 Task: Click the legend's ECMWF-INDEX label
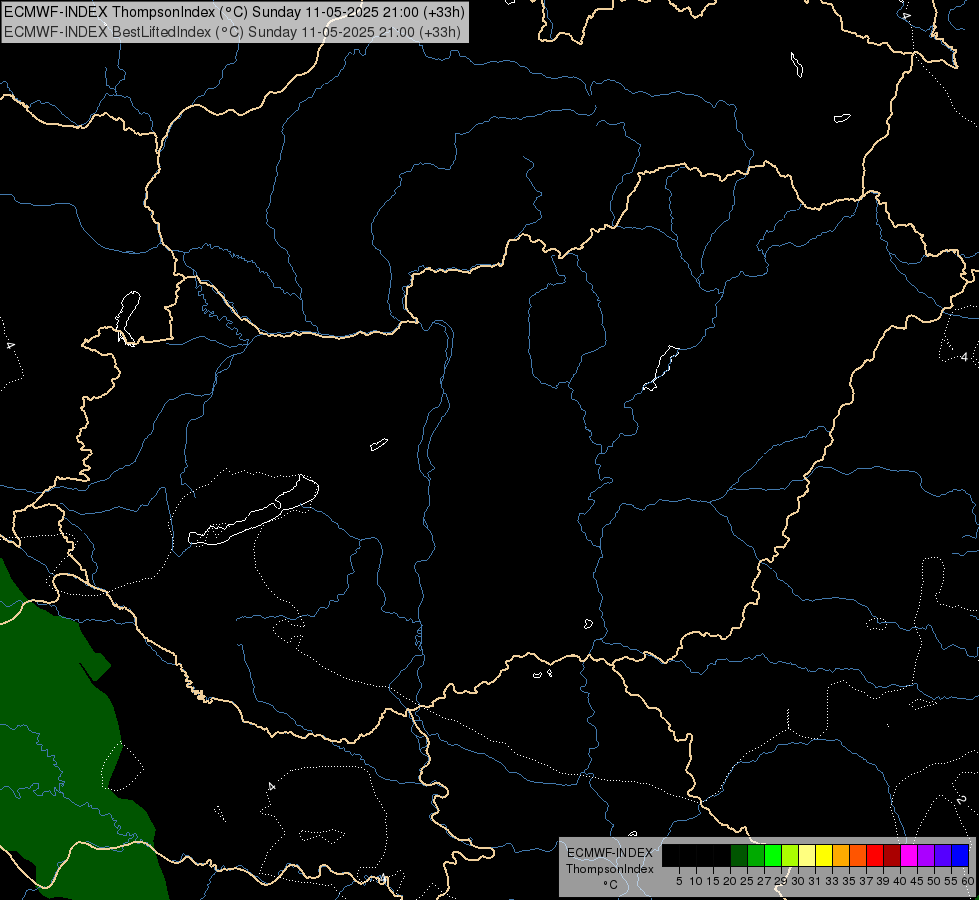(x=609, y=853)
